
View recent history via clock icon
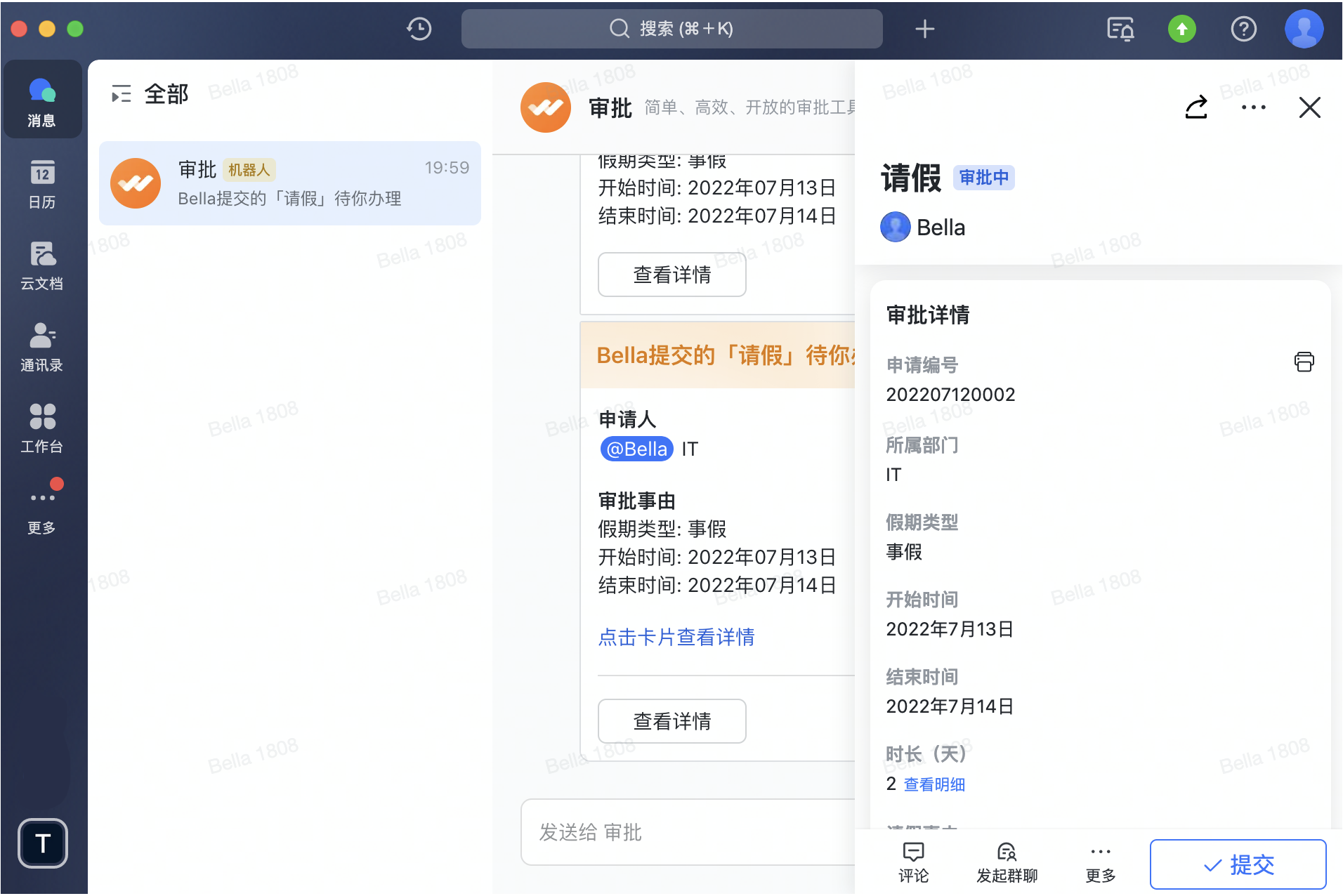(x=419, y=29)
